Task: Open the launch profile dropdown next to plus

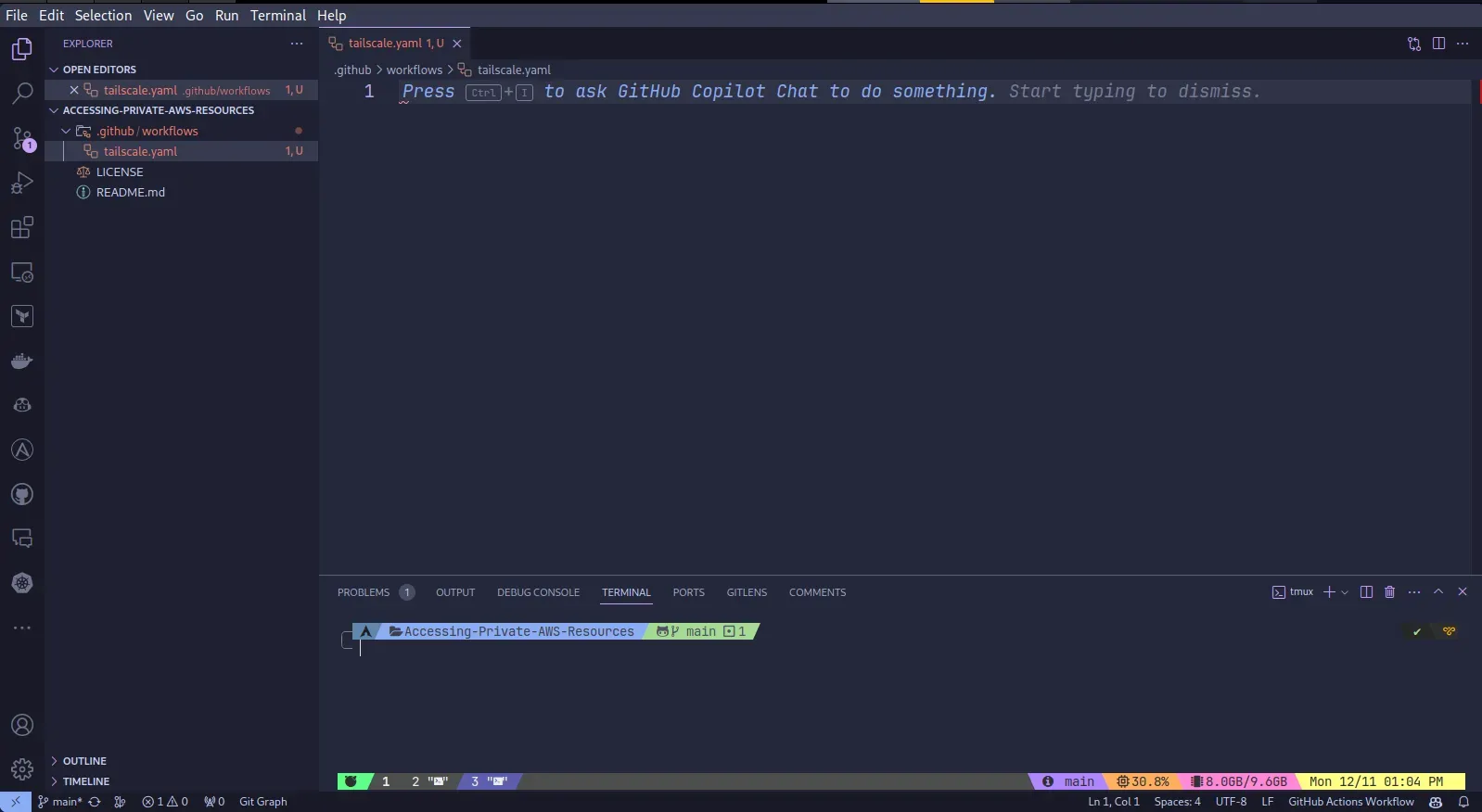Action: (x=1345, y=592)
